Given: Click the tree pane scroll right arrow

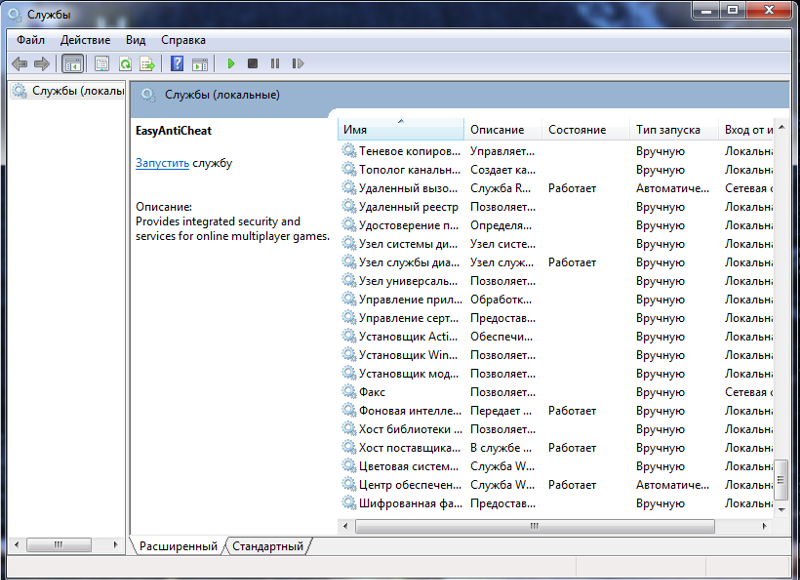Looking at the screenshot, I should (x=116, y=545).
